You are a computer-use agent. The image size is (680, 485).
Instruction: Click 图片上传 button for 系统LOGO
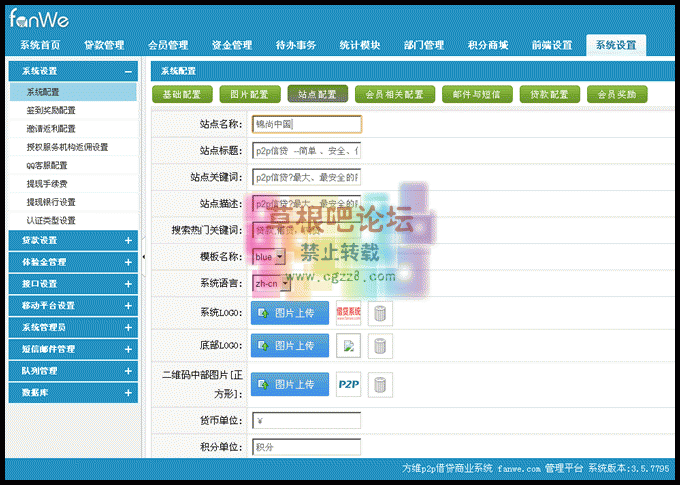[290, 313]
